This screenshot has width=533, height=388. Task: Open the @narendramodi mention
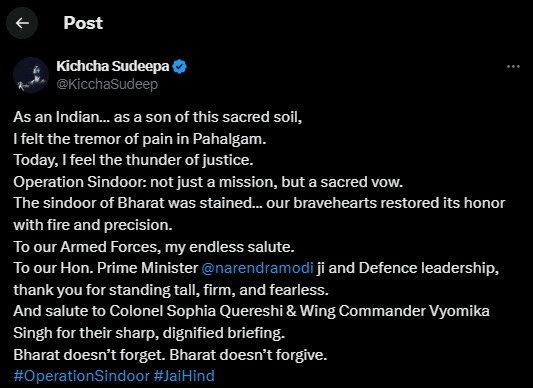pyautogui.click(x=257, y=268)
